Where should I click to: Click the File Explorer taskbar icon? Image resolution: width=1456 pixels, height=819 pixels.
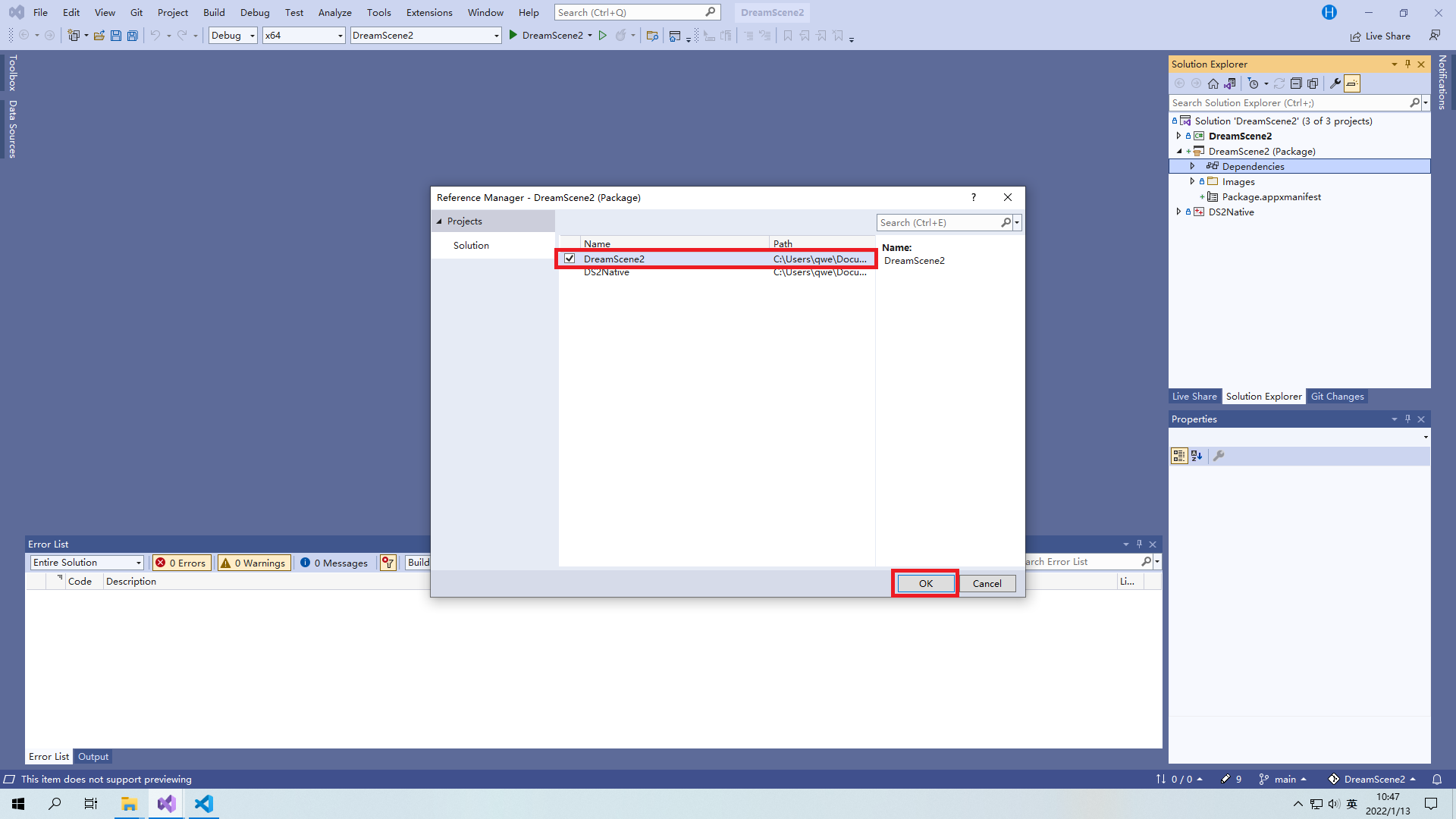129,804
